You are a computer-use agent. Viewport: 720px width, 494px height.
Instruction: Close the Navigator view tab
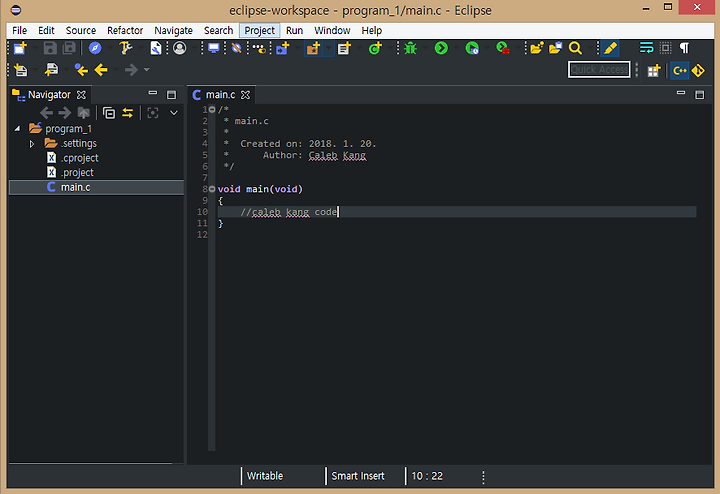pos(81,95)
